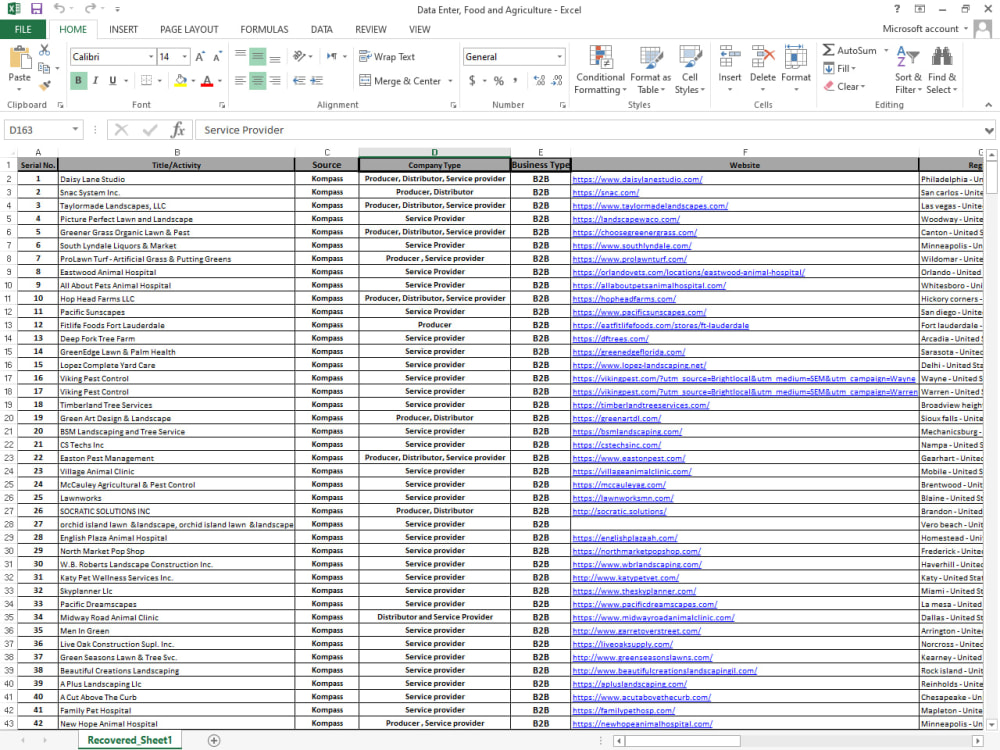Toggle Wrap Text
Screen dimensions: 1000x750
point(386,57)
